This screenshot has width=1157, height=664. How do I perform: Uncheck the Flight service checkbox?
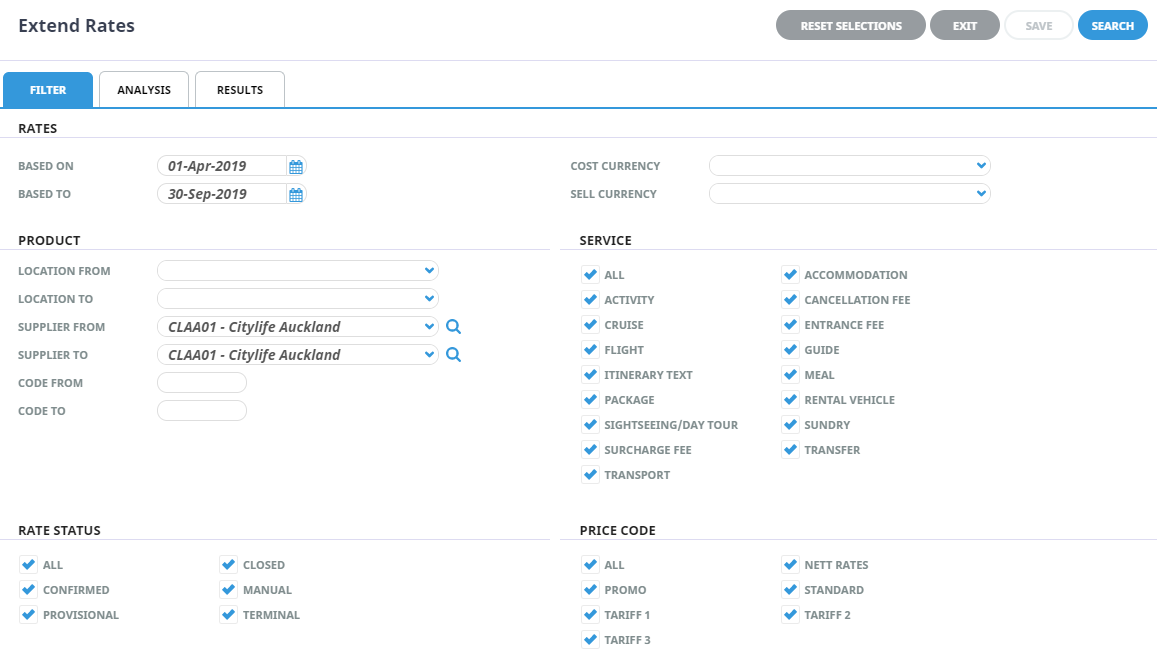point(590,350)
